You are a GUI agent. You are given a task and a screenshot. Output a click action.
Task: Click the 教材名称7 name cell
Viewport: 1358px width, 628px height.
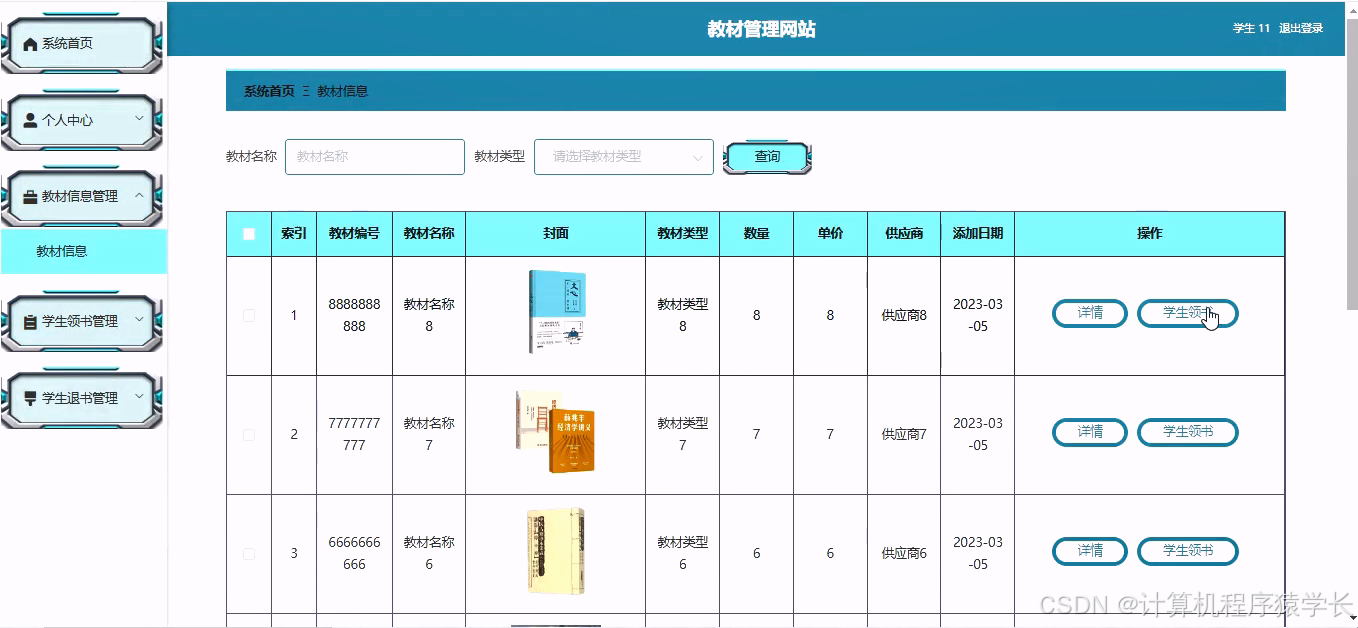coord(429,434)
